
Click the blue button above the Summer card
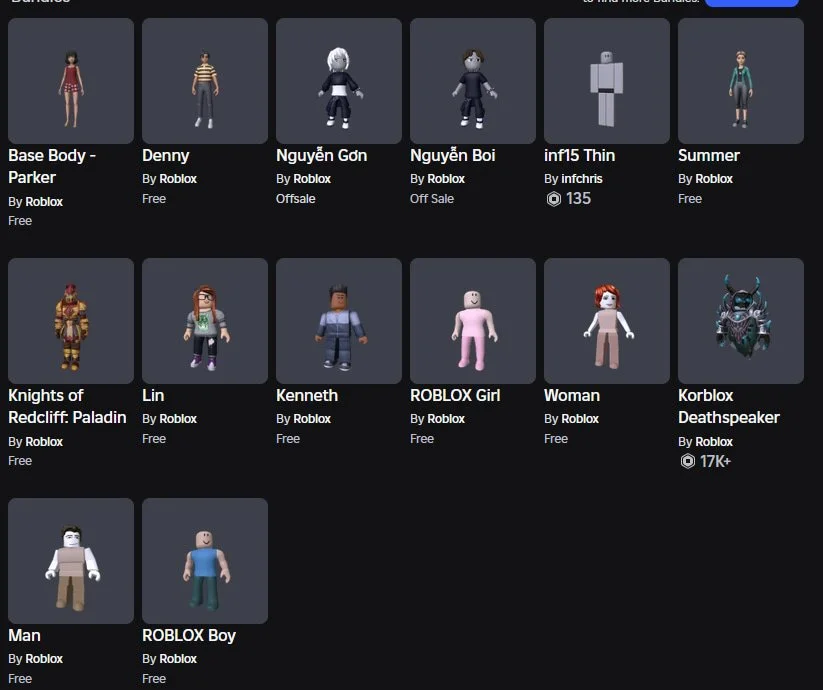tap(752, 3)
